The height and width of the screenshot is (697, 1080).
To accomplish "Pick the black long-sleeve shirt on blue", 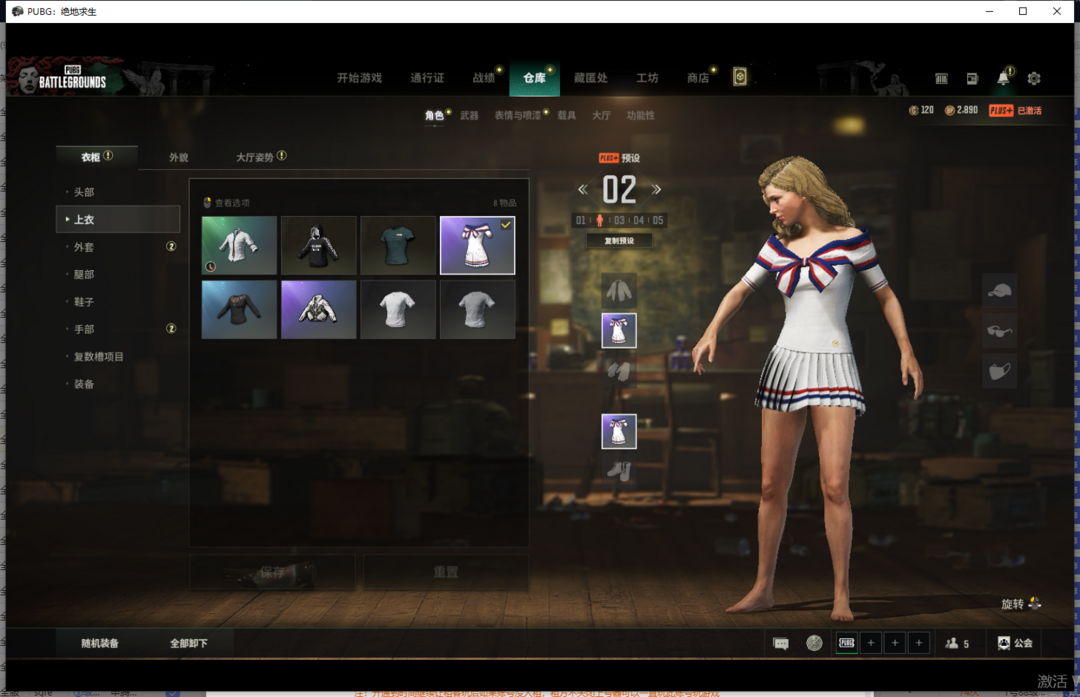I will (x=239, y=309).
